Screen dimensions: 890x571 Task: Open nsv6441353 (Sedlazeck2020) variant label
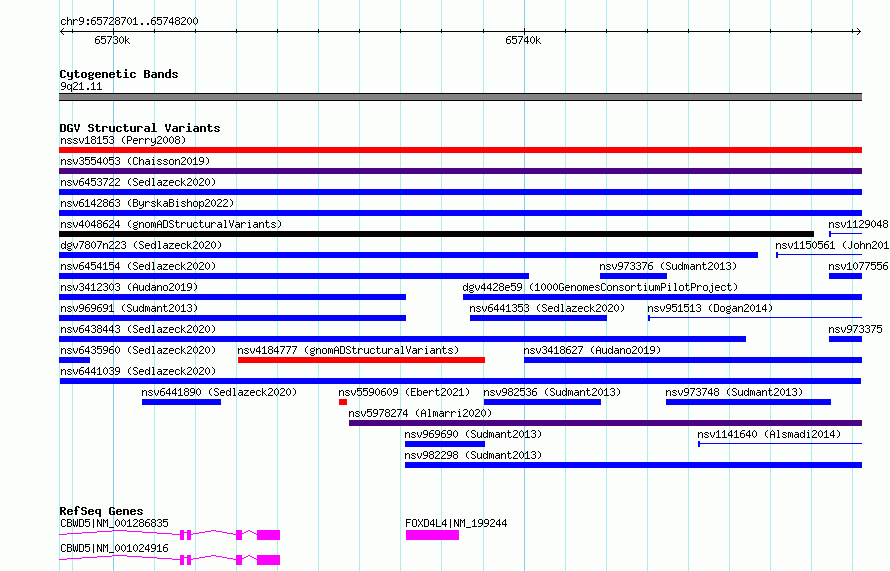pyautogui.click(x=547, y=308)
